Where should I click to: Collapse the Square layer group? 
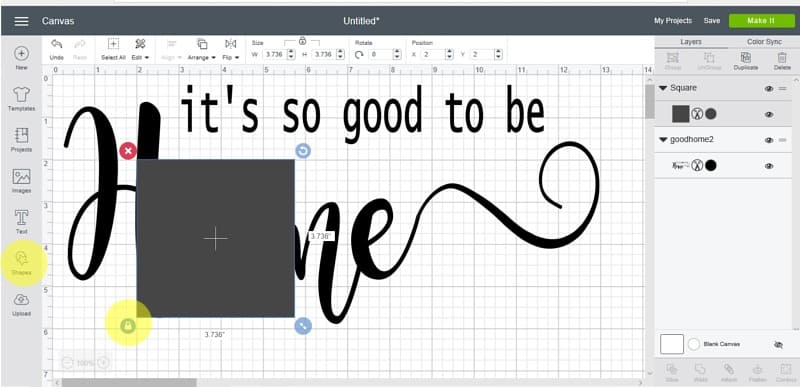coord(663,88)
